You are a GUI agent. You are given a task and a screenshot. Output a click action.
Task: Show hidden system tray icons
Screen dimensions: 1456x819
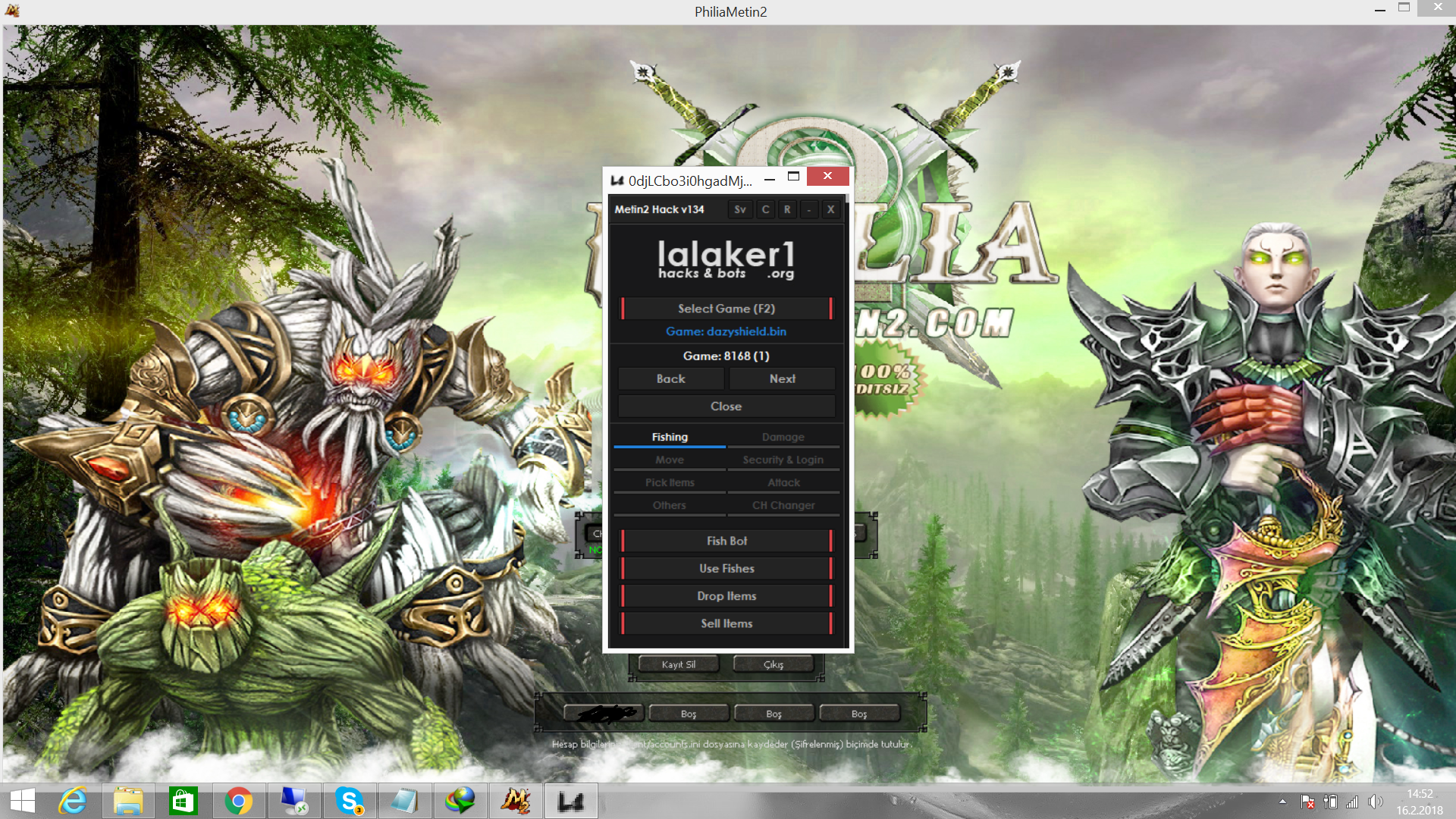click(1282, 802)
